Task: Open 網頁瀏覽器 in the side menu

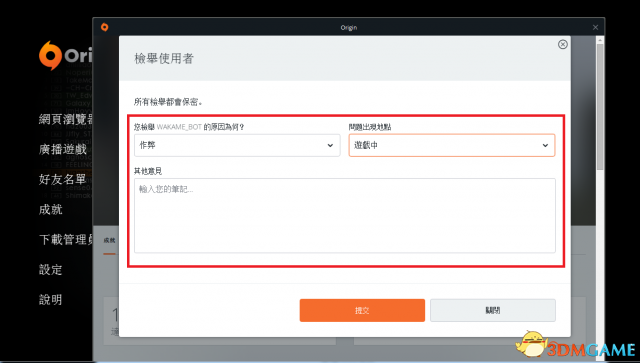Action: coord(66,119)
